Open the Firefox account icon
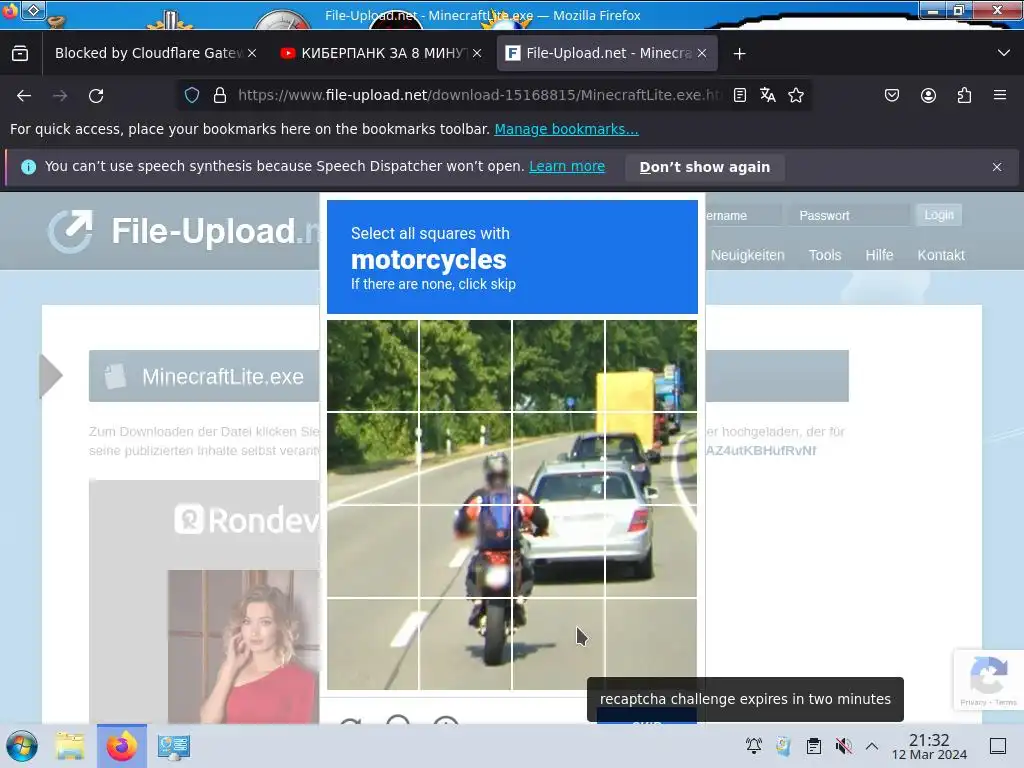 928,95
